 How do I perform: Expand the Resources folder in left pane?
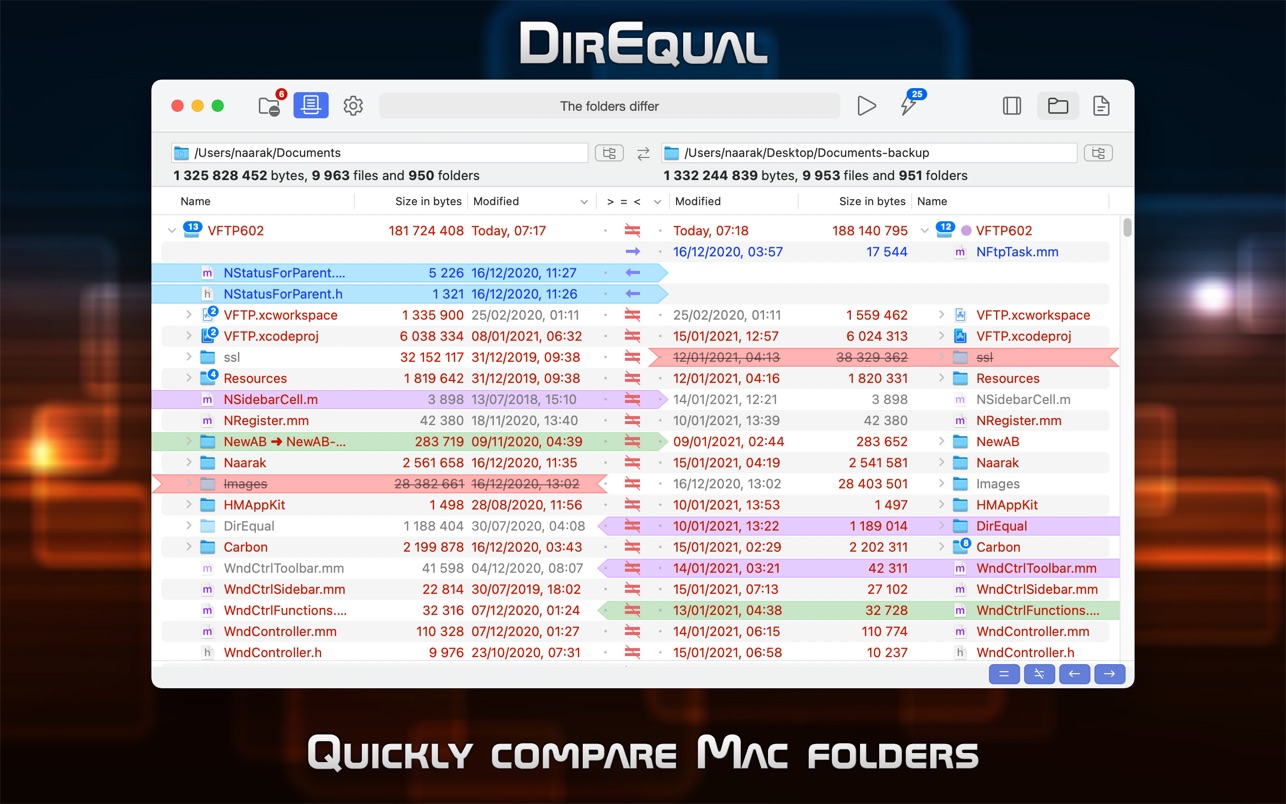click(188, 378)
